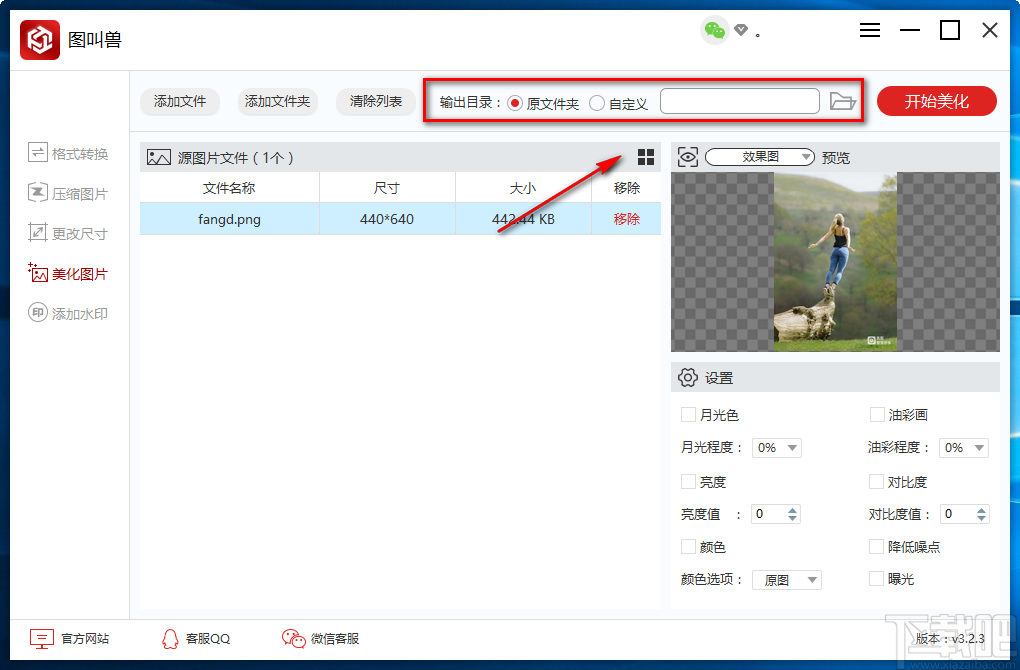This screenshot has width=1020, height=670.
Task: Click the source image files picture icon
Action: [159, 157]
